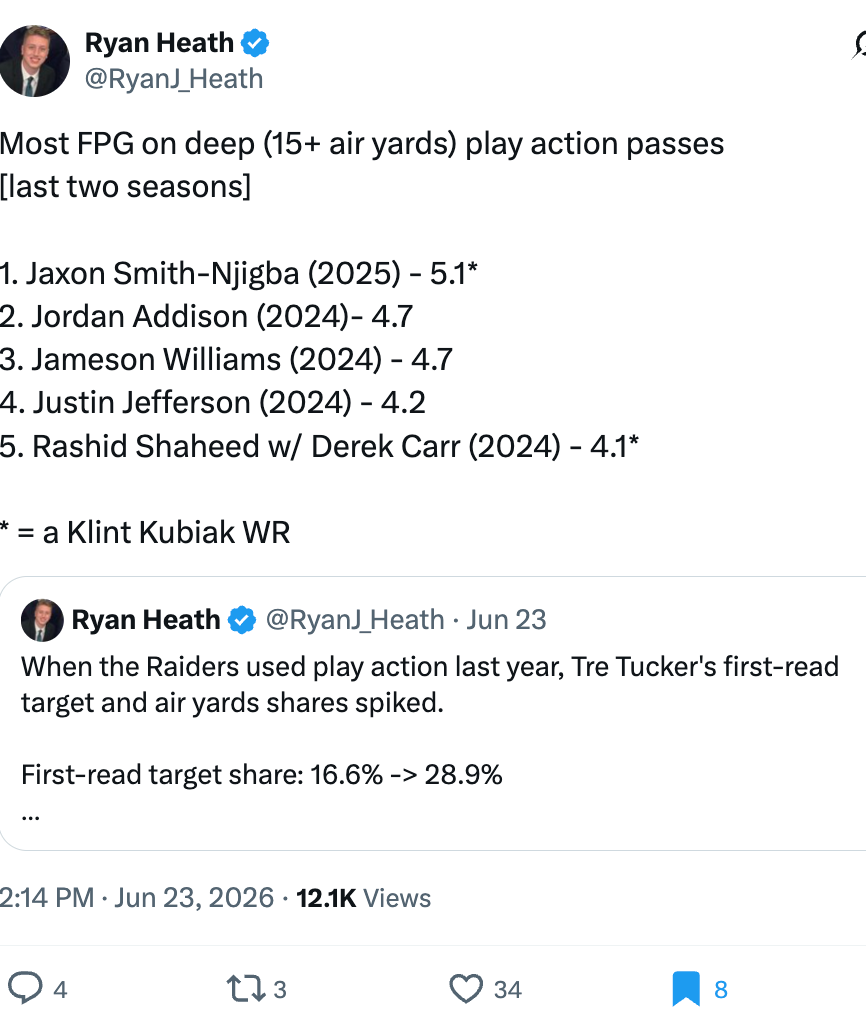
Task: Click the 12.1K Views count
Action: click(x=364, y=898)
